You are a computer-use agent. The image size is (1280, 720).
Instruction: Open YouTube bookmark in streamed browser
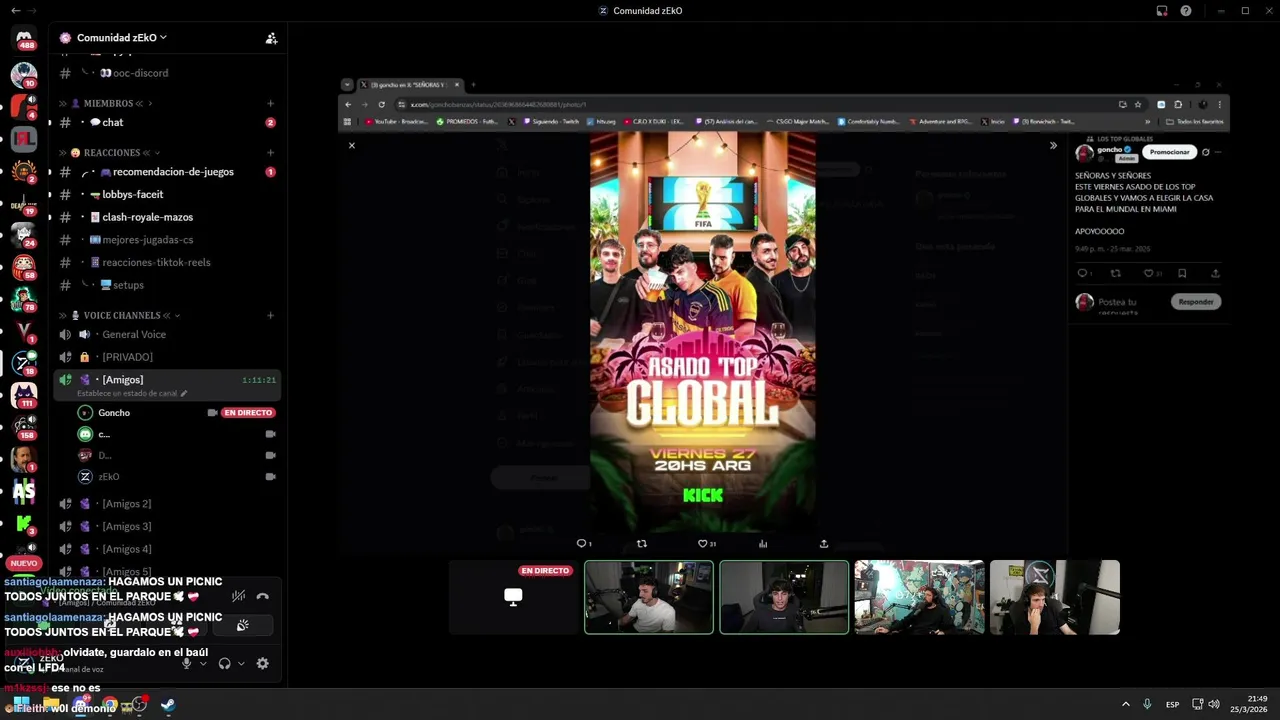coord(396,121)
